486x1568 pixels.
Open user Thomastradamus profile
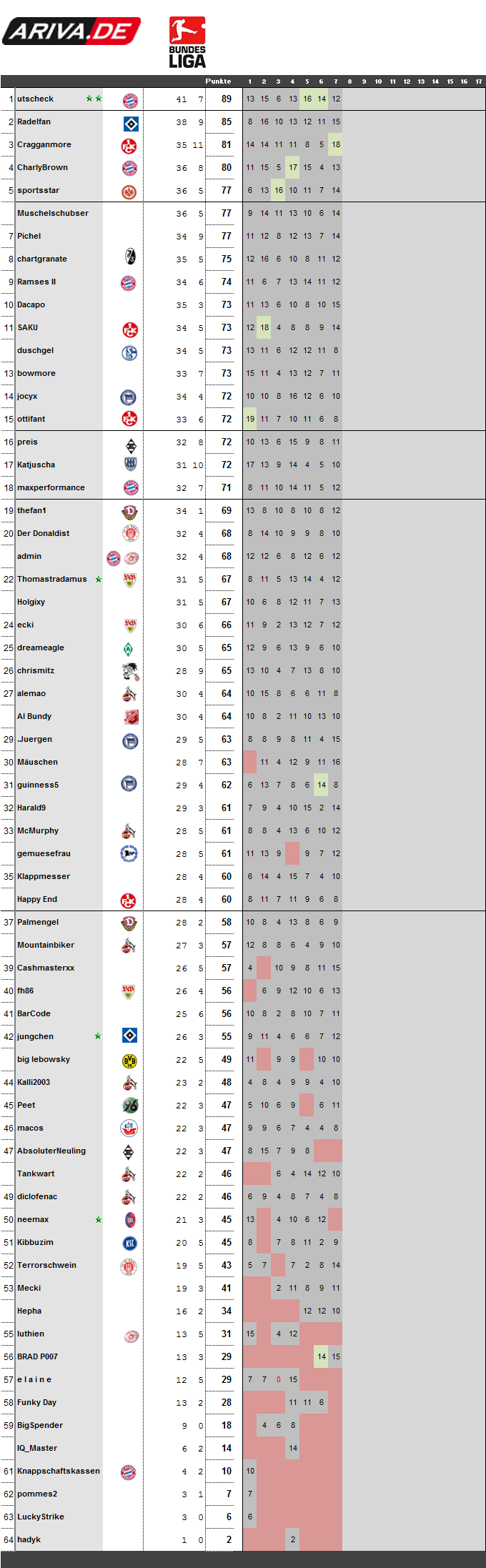click(x=52, y=579)
